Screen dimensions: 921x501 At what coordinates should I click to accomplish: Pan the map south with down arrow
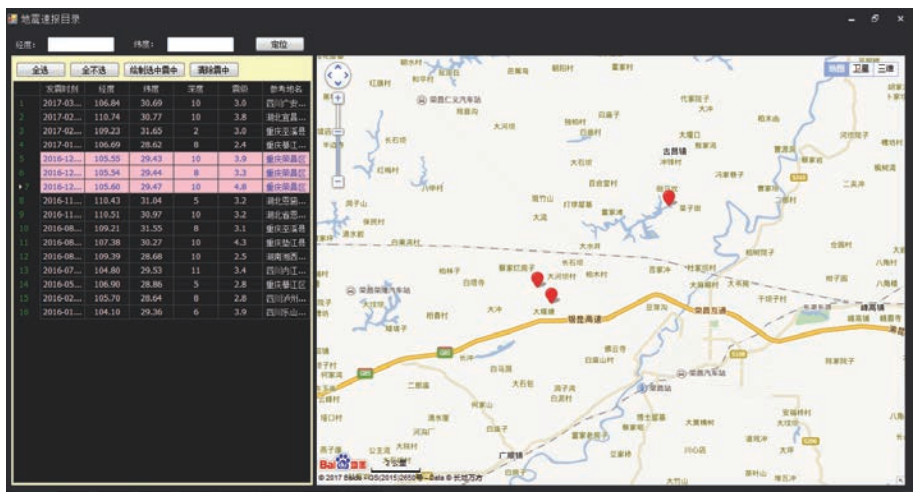tap(338, 83)
